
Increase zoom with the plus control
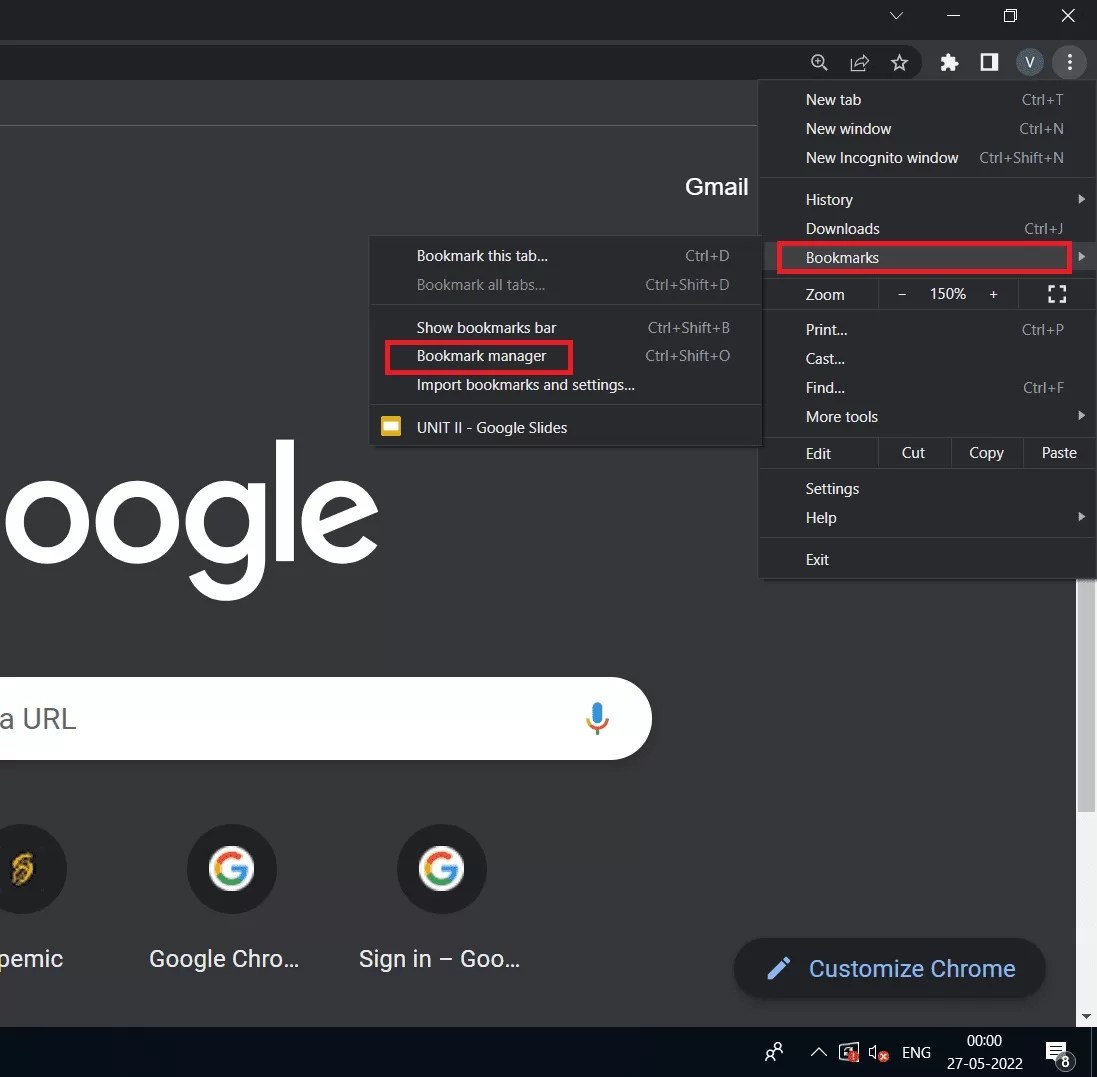click(994, 294)
